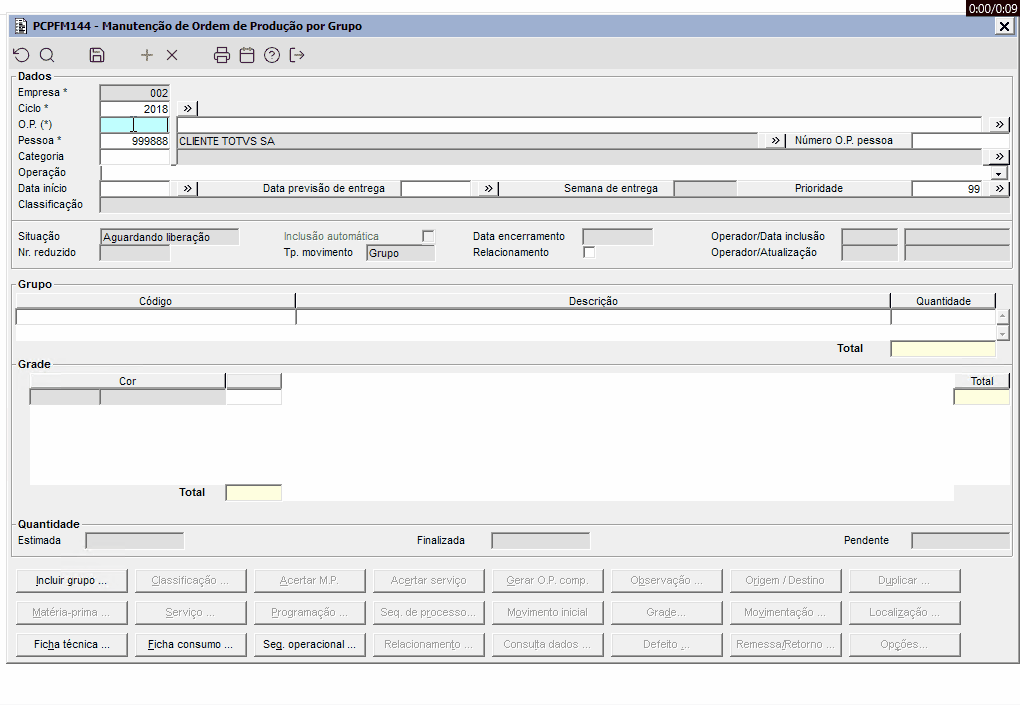
Task: Delete the record with the X toolbar icon
Action: click(x=172, y=55)
